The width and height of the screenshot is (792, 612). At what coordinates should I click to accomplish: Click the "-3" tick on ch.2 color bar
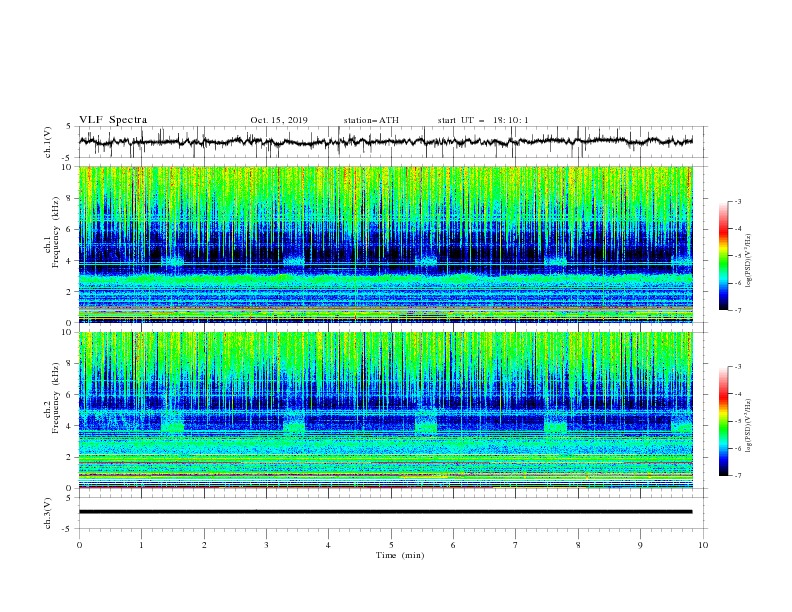(738, 367)
